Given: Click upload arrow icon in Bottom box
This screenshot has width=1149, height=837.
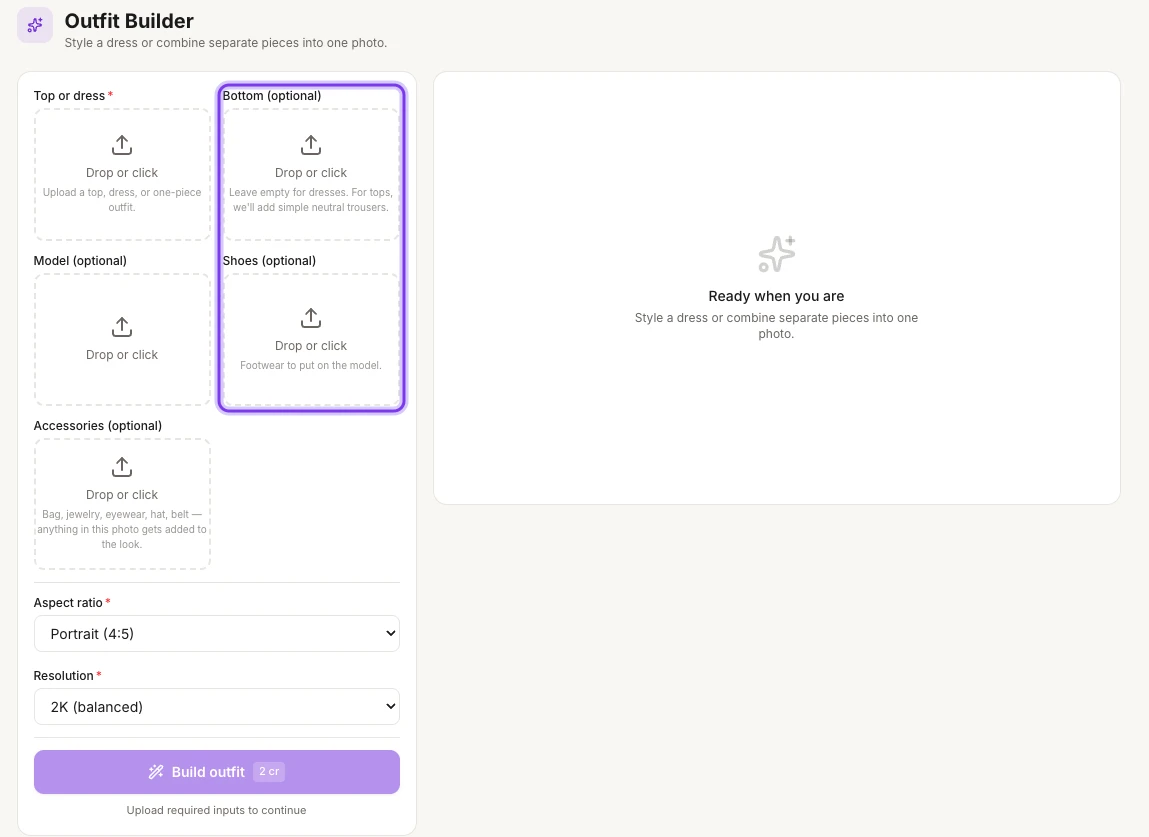Looking at the screenshot, I should 311,145.
